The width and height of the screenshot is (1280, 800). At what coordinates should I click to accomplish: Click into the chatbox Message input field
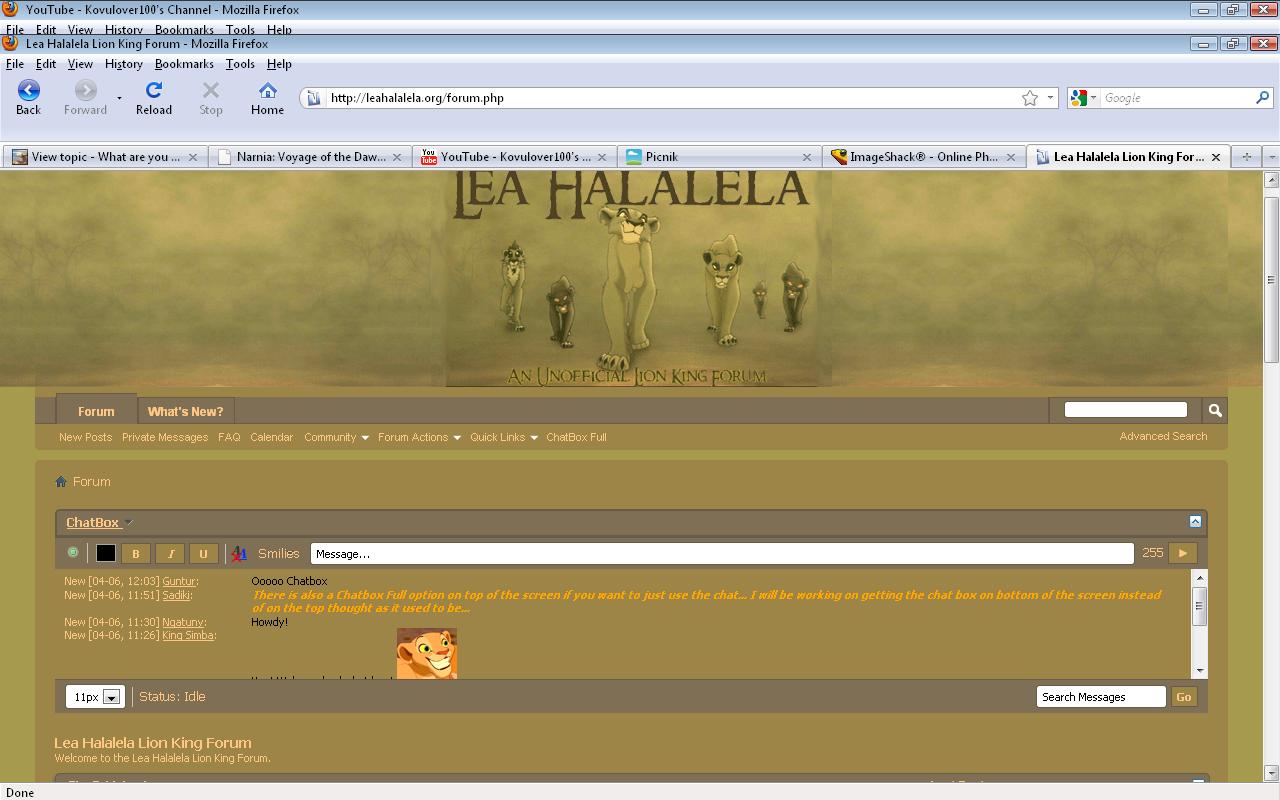721,554
